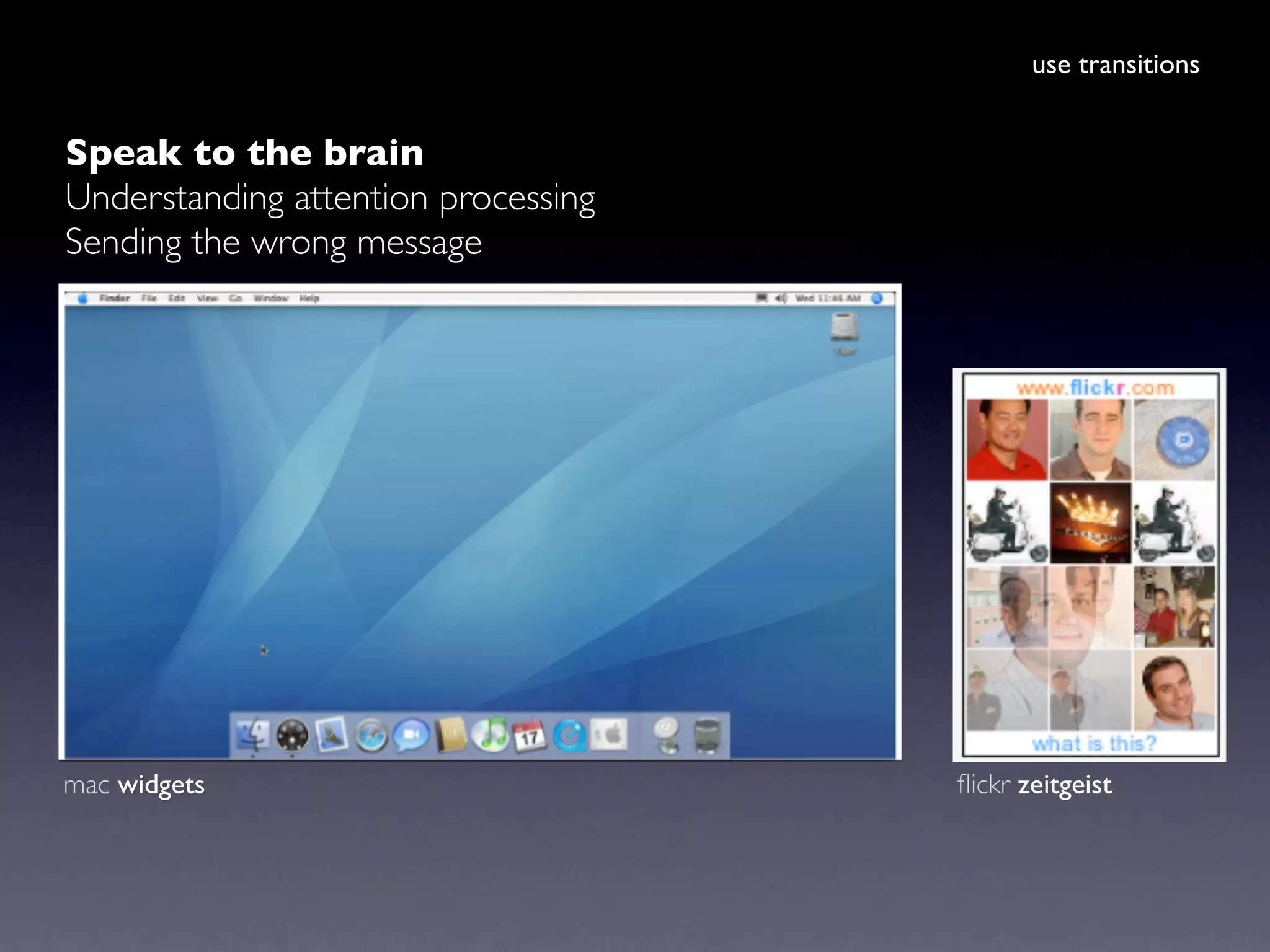Viewport: 1270px width, 952px height.
Task: Open the photo of man in red shirt
Action: click(1006, 439)
